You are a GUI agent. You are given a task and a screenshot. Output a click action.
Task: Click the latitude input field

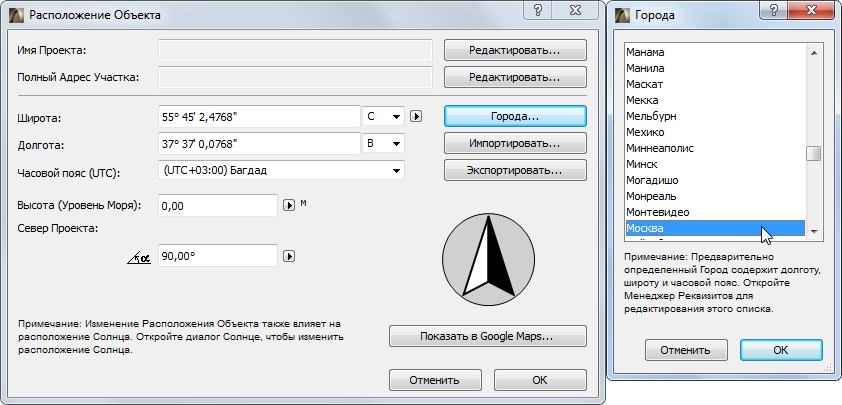tap(259, 117)
